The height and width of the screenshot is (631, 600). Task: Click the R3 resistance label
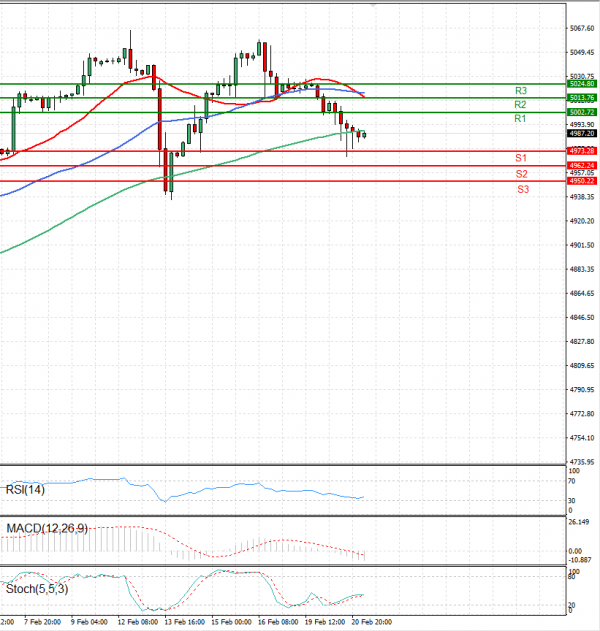pyautogui.click(x=521, y=91)
